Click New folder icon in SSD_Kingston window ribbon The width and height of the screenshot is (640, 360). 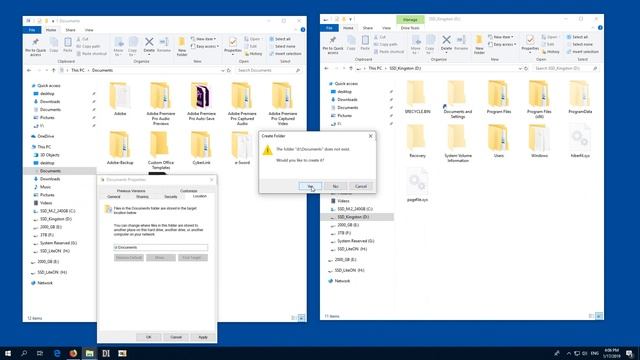click(479, 44)
